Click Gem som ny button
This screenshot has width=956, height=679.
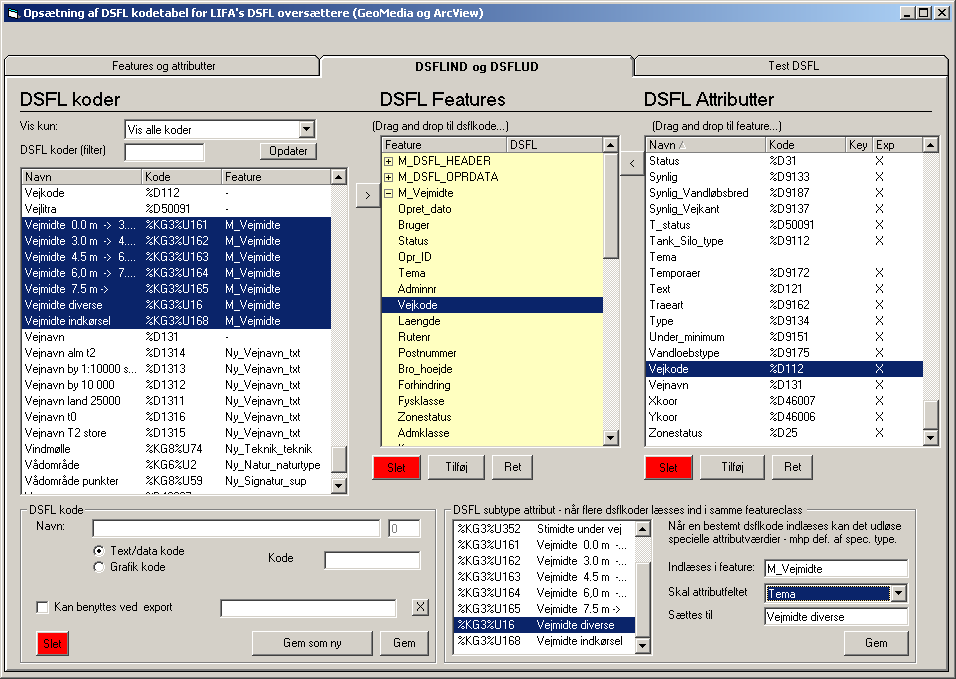[x=311, y=643]
